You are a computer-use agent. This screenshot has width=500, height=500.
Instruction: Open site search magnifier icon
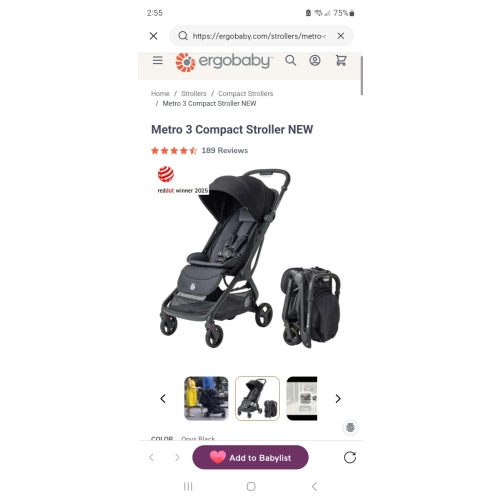(x=290, y=60)
